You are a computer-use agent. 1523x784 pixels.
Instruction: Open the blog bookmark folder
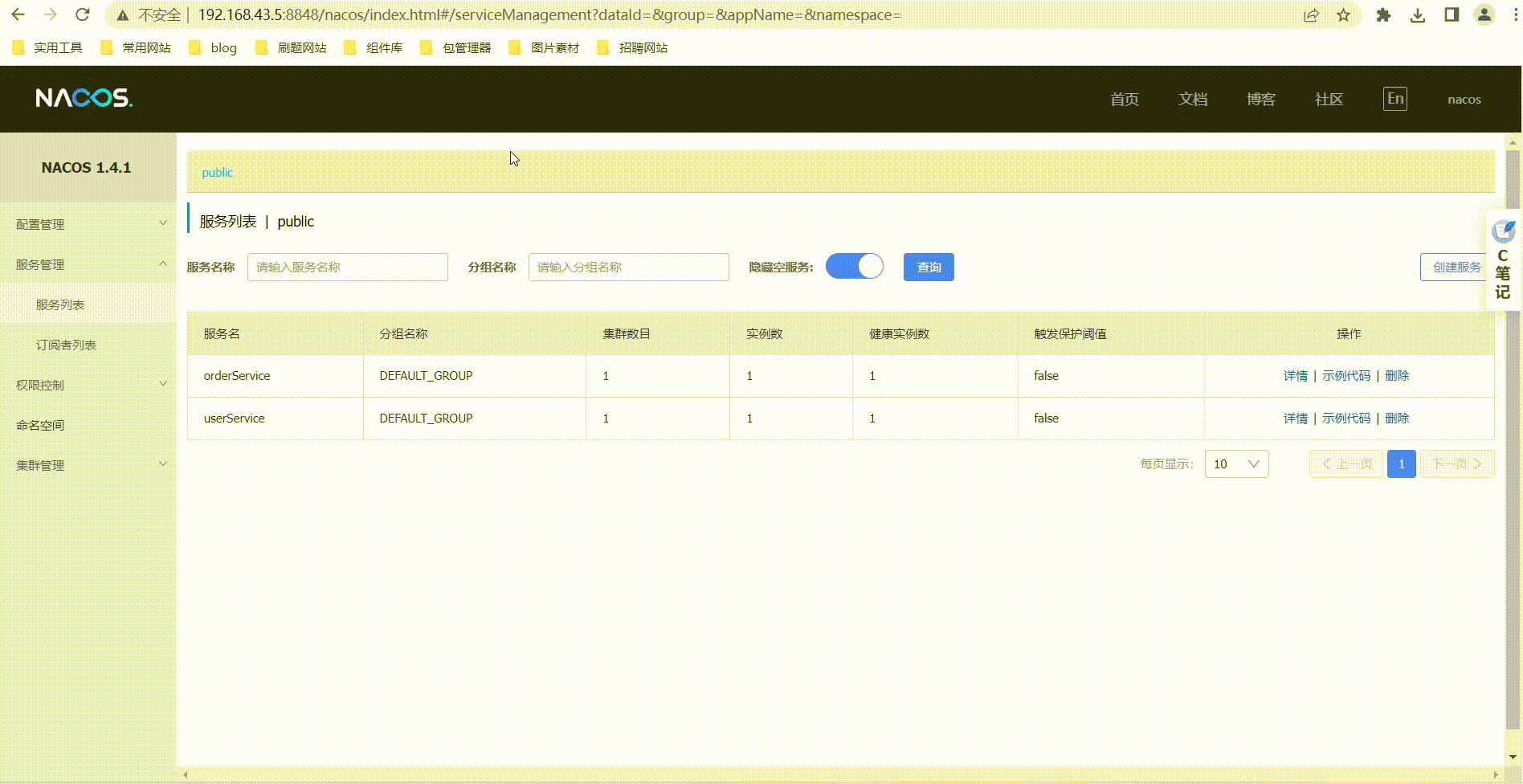click(214, 48)
